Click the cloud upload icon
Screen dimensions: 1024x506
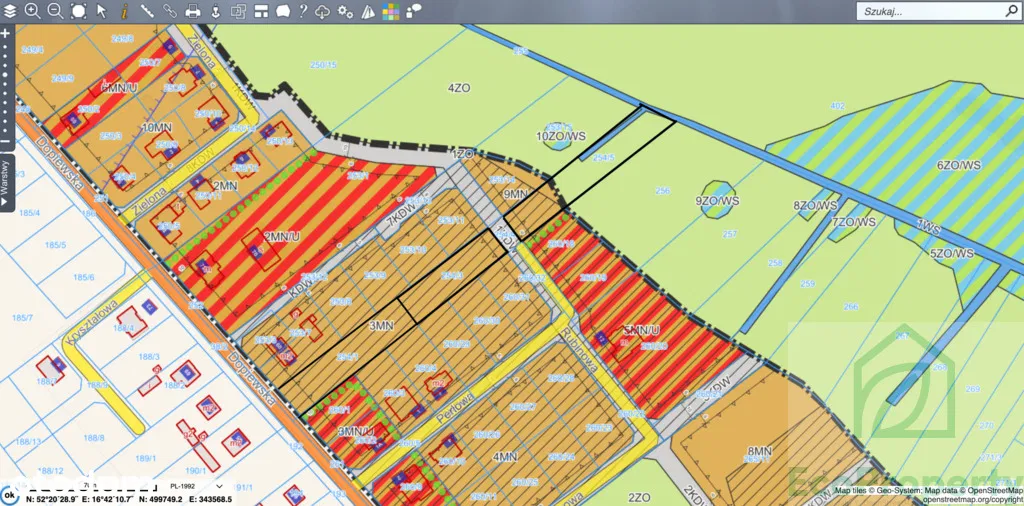pyautogui.click(x=322, y=11)
